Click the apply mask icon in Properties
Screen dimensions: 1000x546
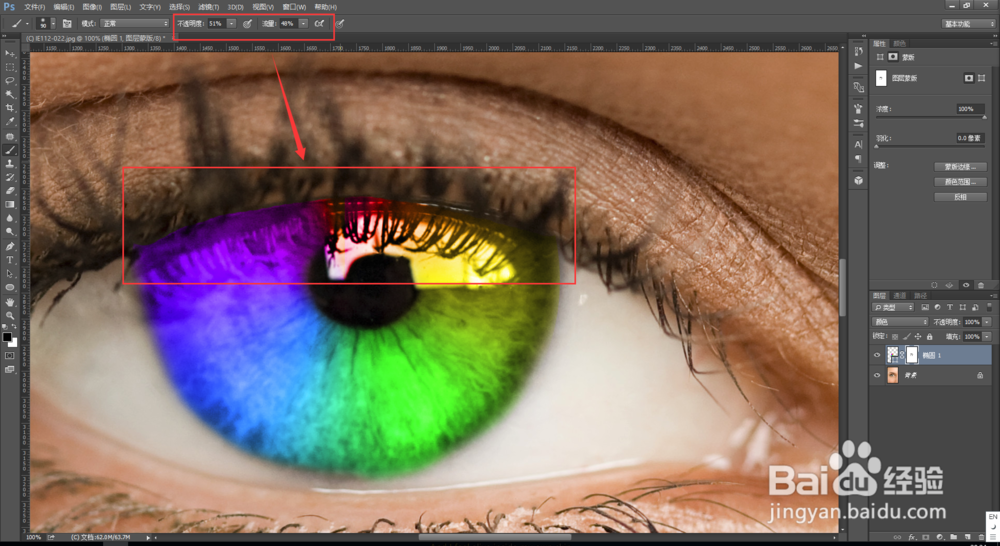coord(950,285)
